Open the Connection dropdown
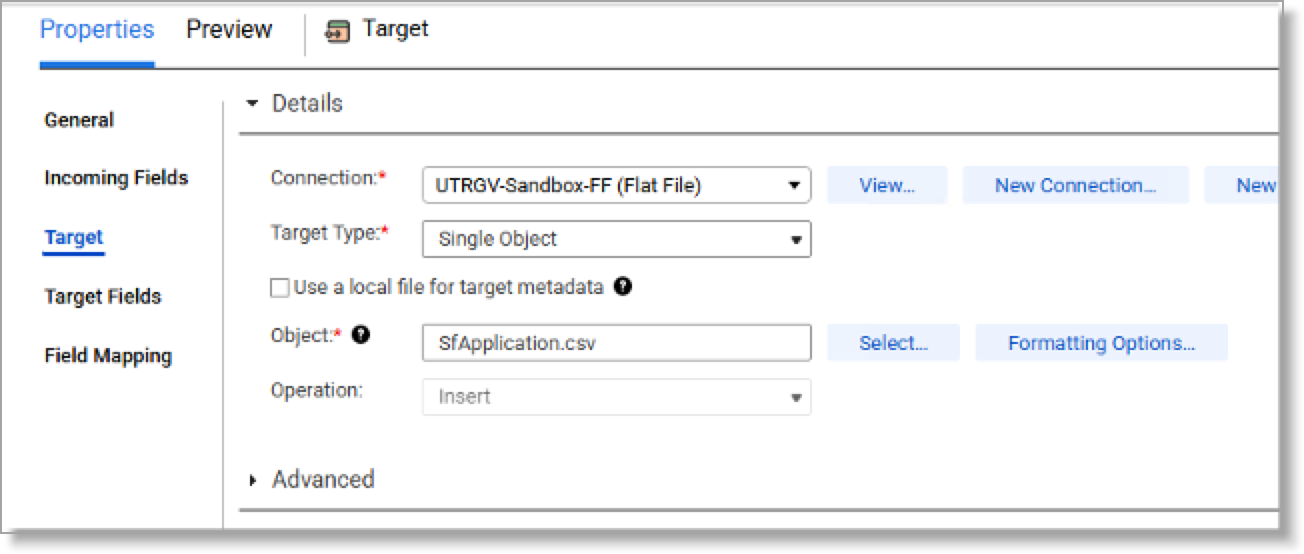The height and width of the screenshot is (554, 1304). point(616,185)
